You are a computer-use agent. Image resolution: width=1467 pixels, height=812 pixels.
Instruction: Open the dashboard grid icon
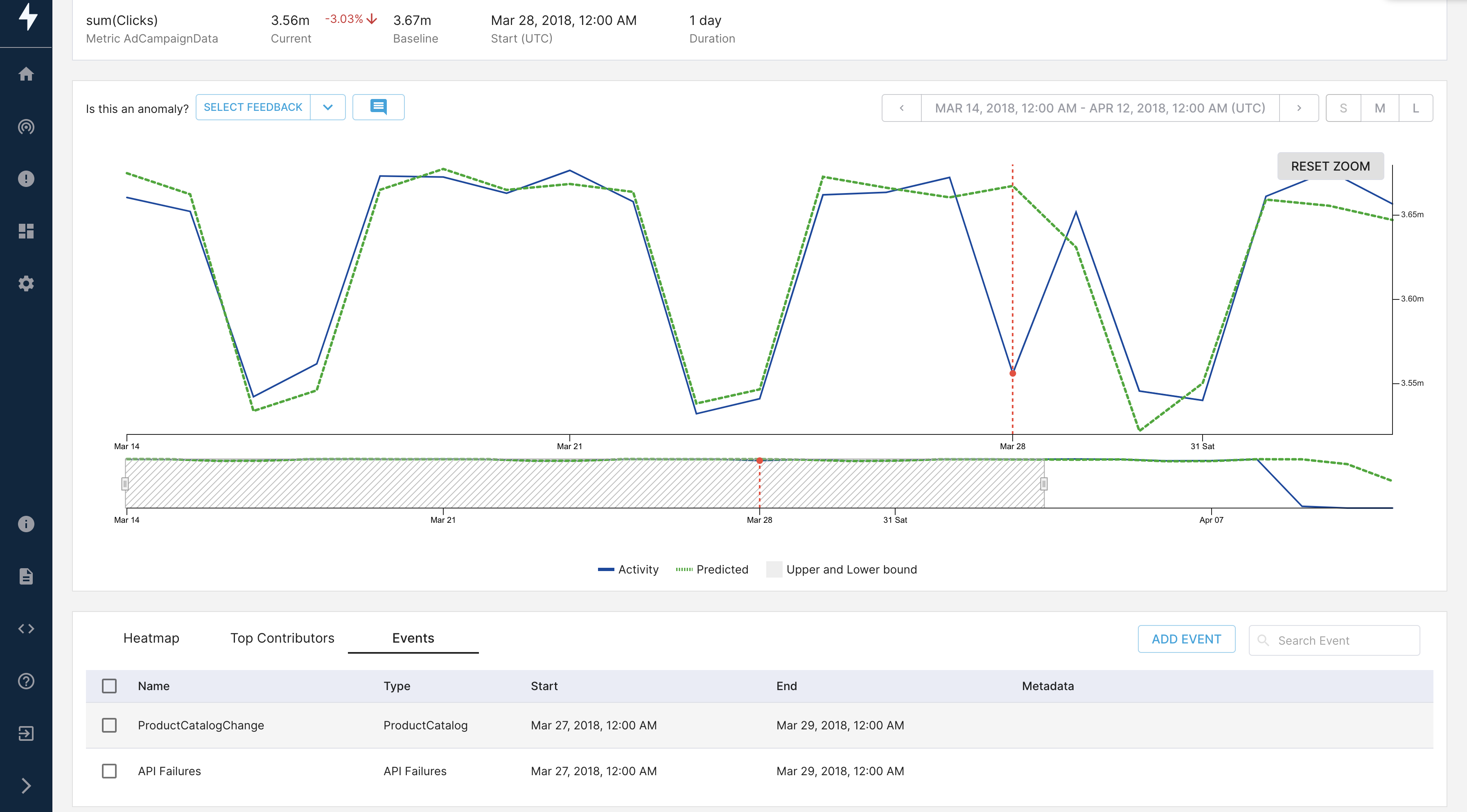coord(26,231)
